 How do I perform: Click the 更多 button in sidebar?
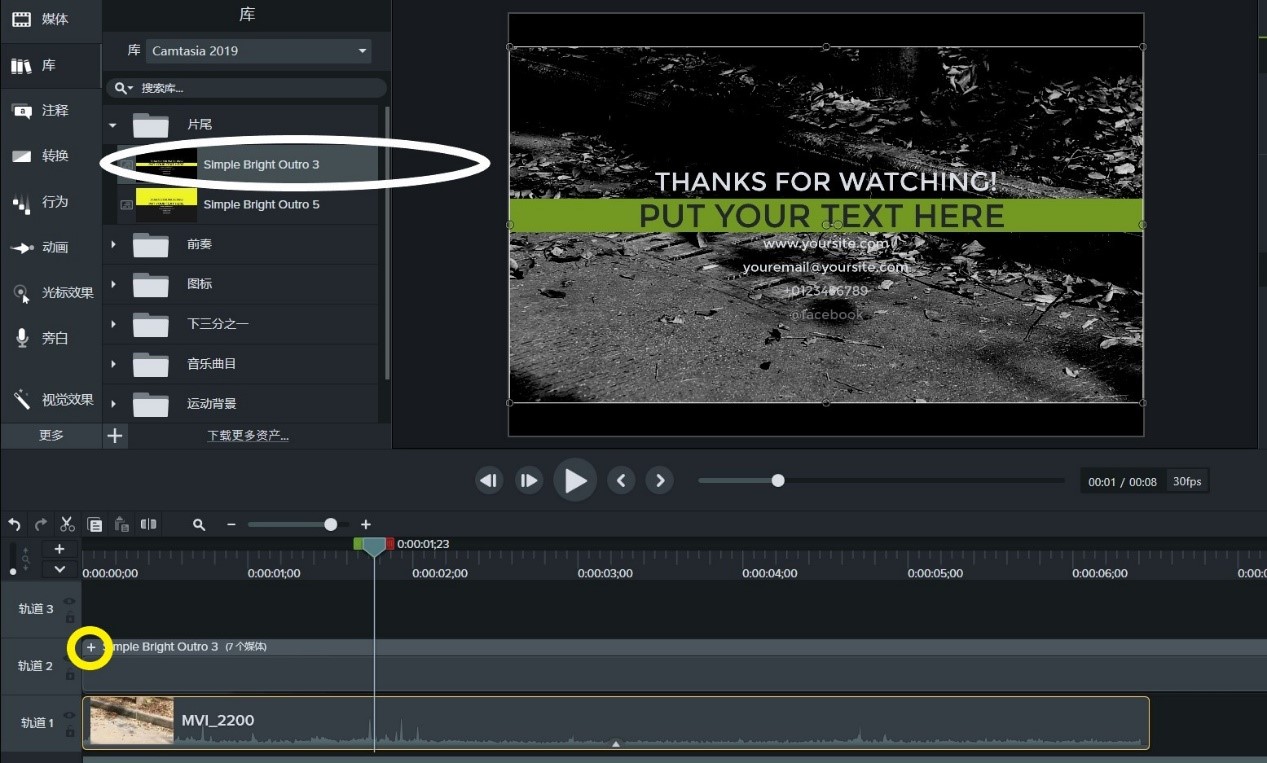tap(51, 435)
